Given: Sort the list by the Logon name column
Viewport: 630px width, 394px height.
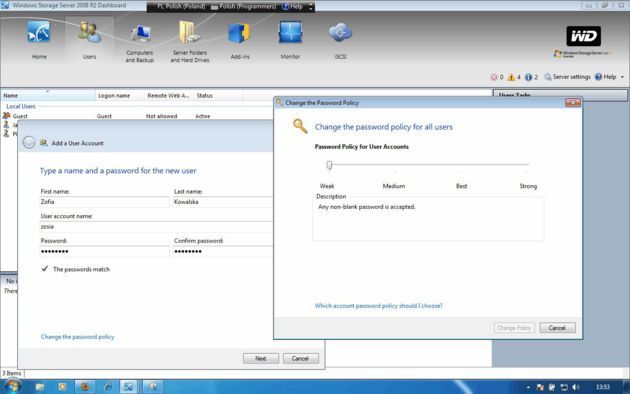Looking at the screenshot, I should click(120, 96).
